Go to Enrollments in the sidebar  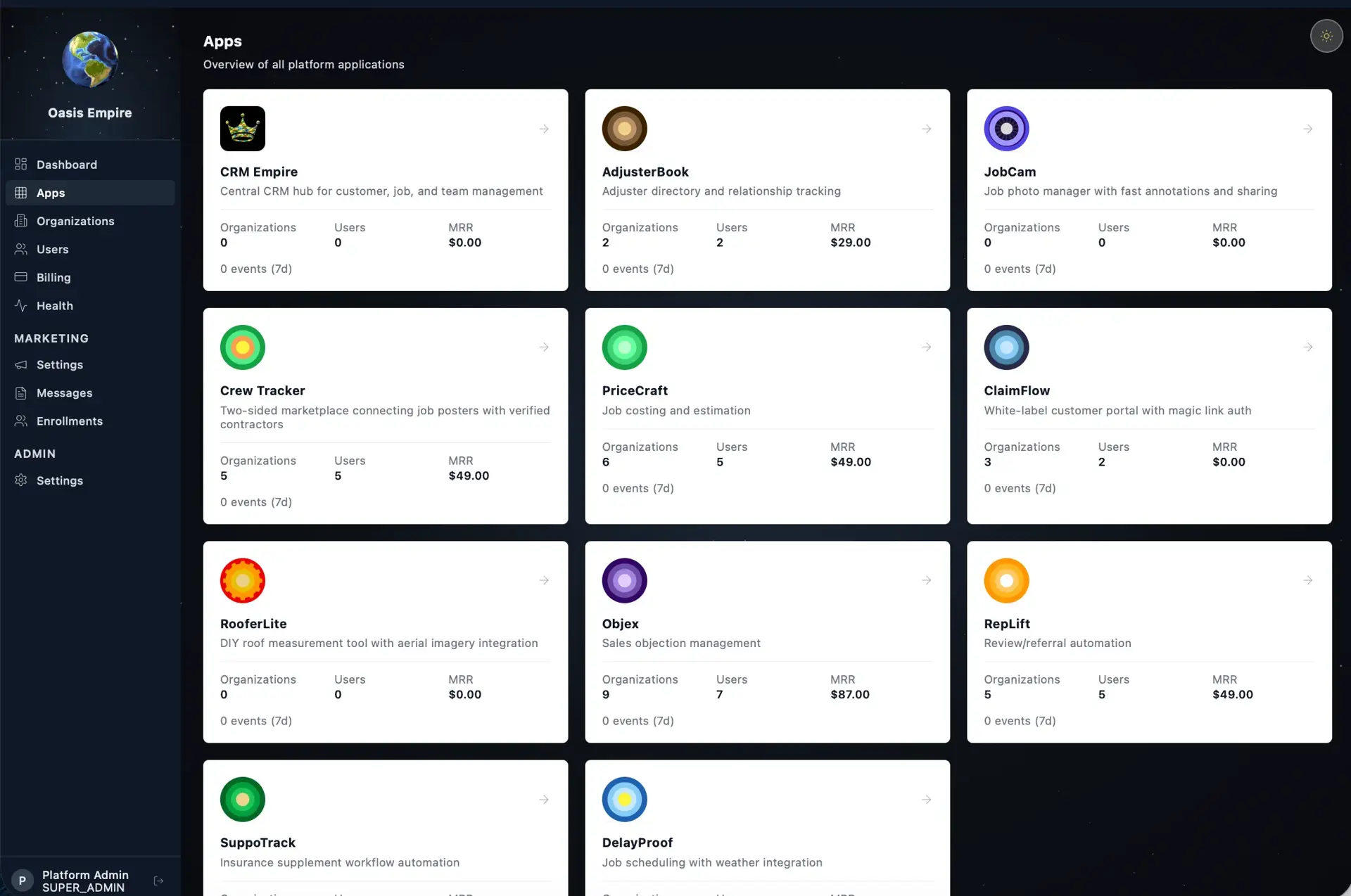point(90,421)
